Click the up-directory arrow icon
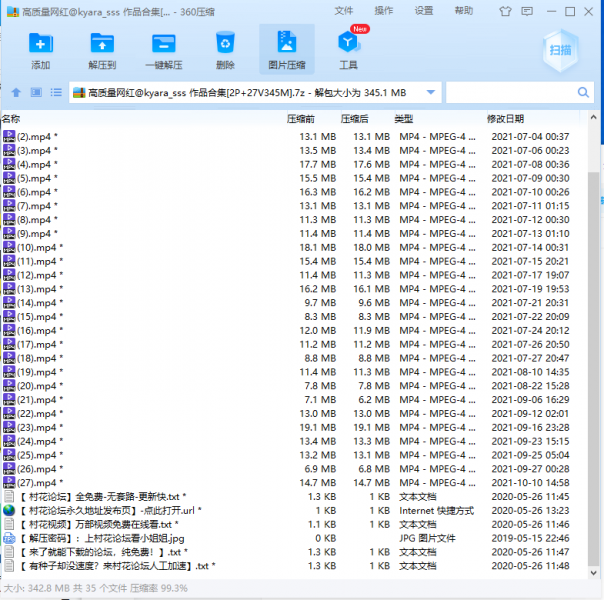Viewport: 604px width, 600px height. (x=16, y=93)
